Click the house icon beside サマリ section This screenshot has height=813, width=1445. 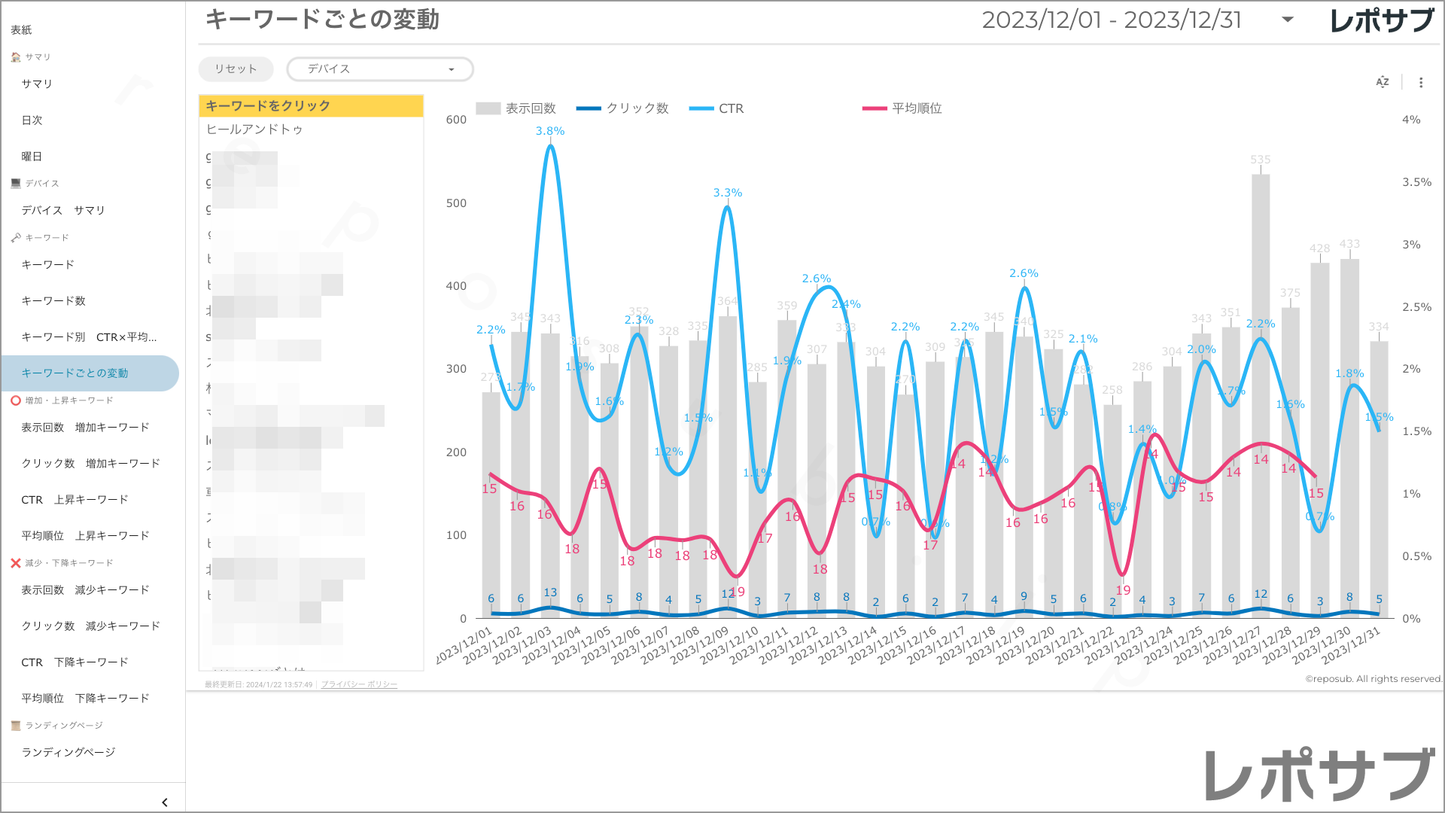[x=15, y=57]
